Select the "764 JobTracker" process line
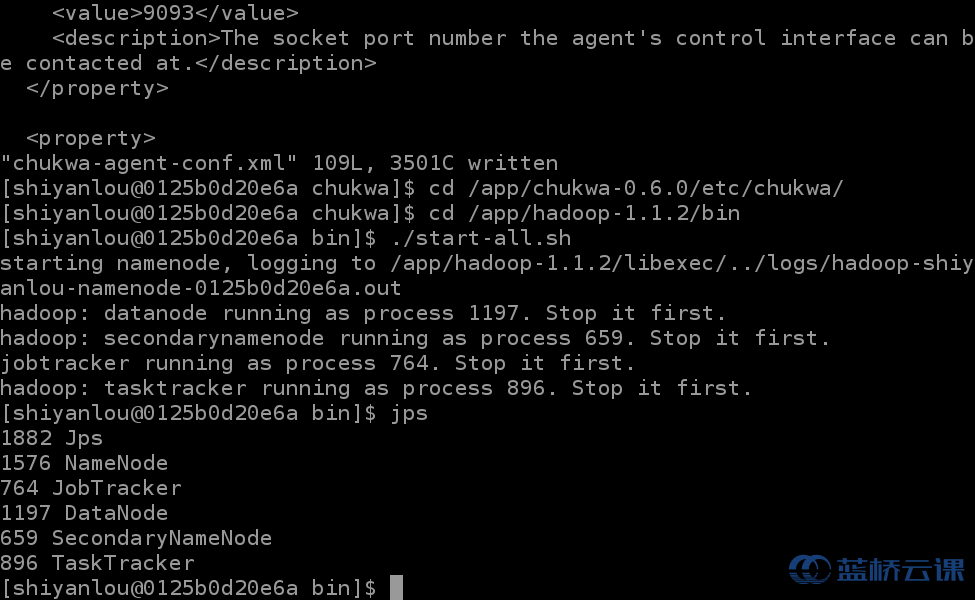 (x=91, y=488)
